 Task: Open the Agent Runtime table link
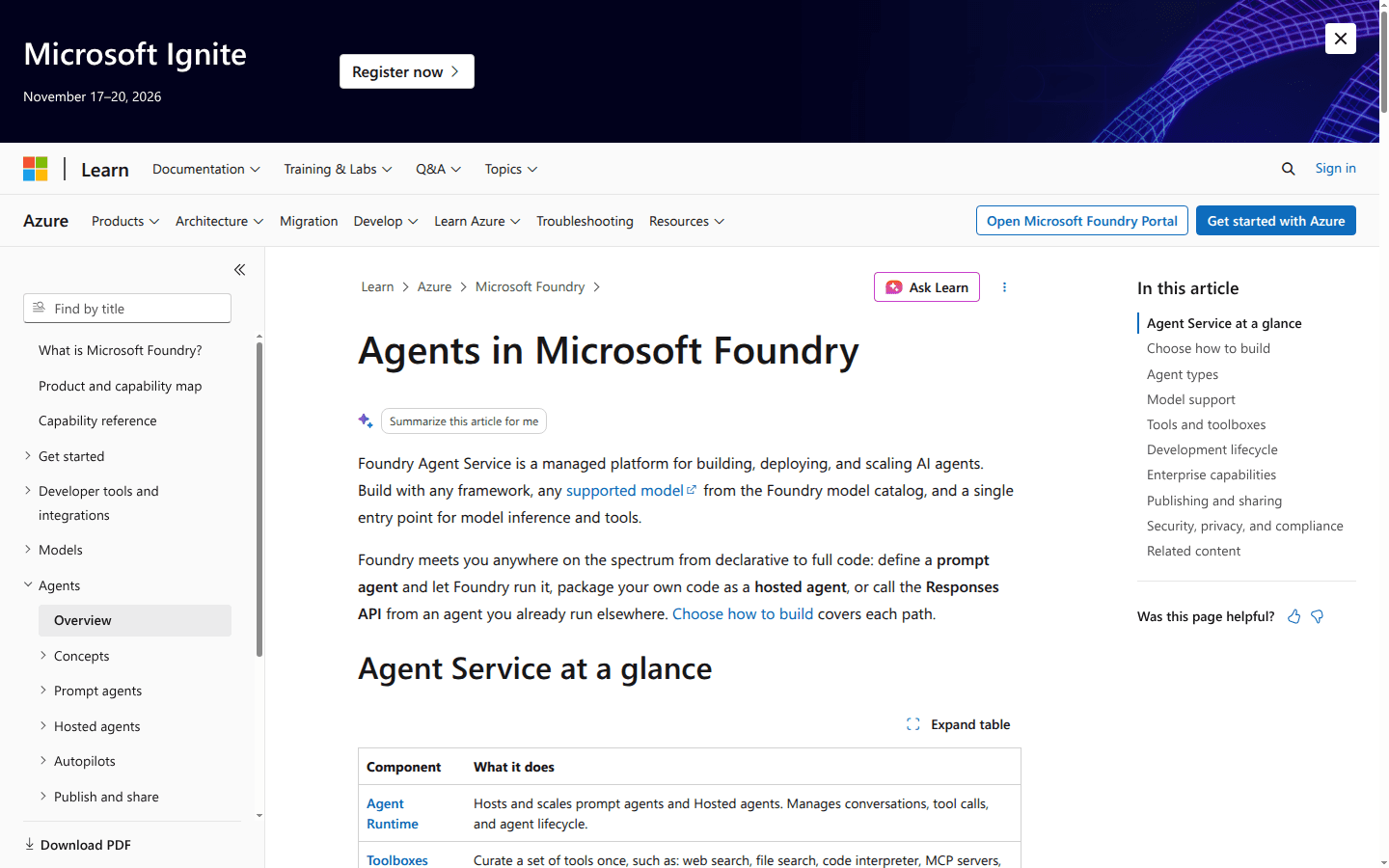(393, 814)
